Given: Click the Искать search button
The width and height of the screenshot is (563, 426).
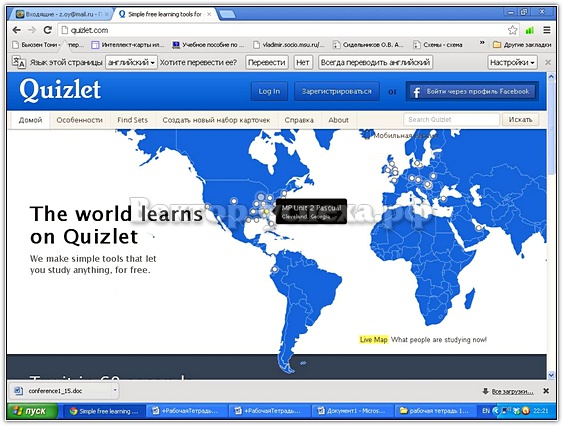Looking at the screenshot, I should tap(520, 120).
